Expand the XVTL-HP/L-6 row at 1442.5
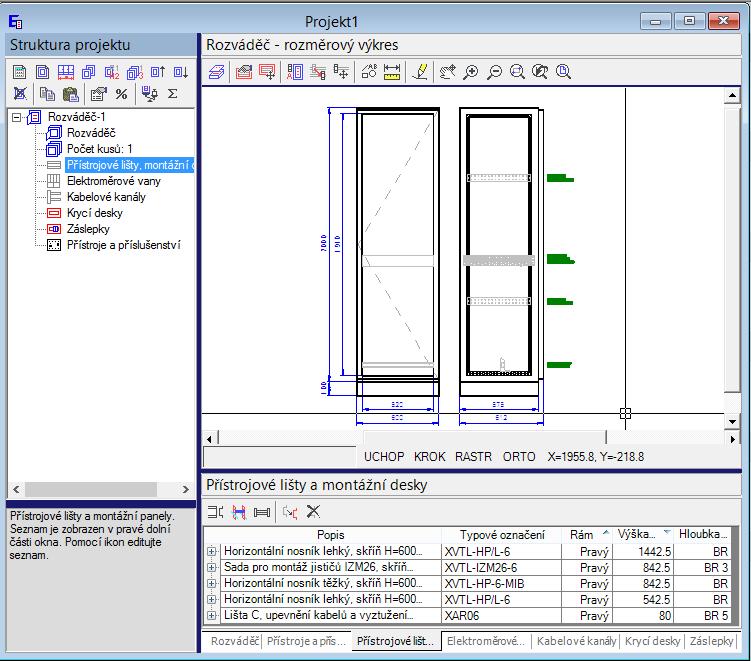 [x=211, y=551]
